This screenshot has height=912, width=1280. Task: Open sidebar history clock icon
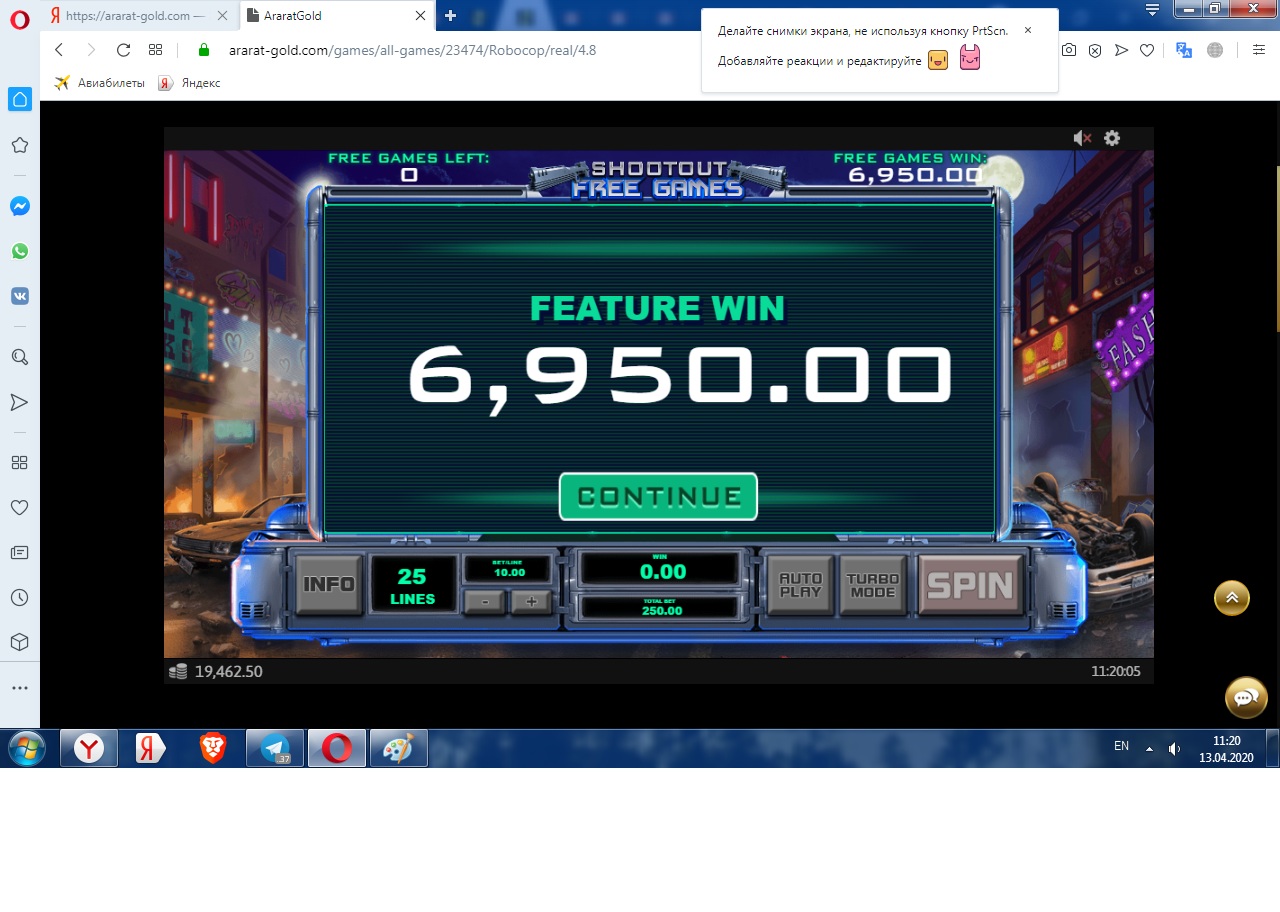tap(19, 597)
